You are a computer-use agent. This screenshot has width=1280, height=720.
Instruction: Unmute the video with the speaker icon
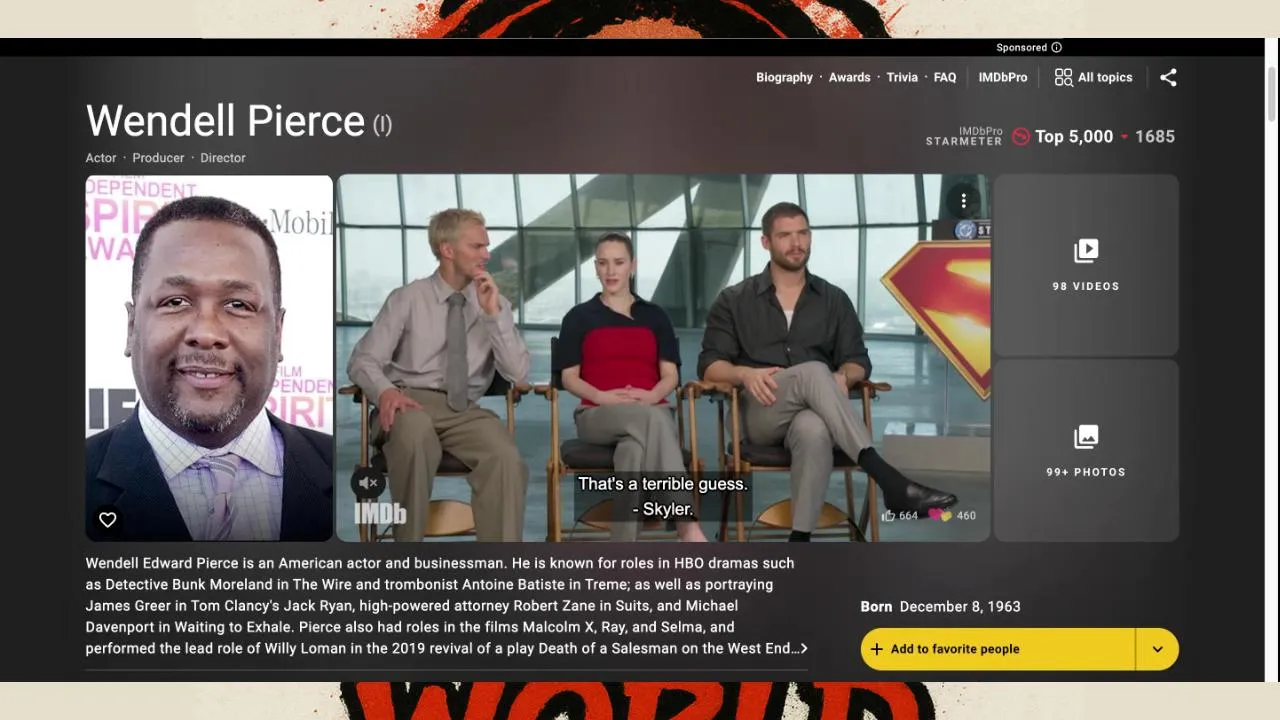tap(368, 483)
